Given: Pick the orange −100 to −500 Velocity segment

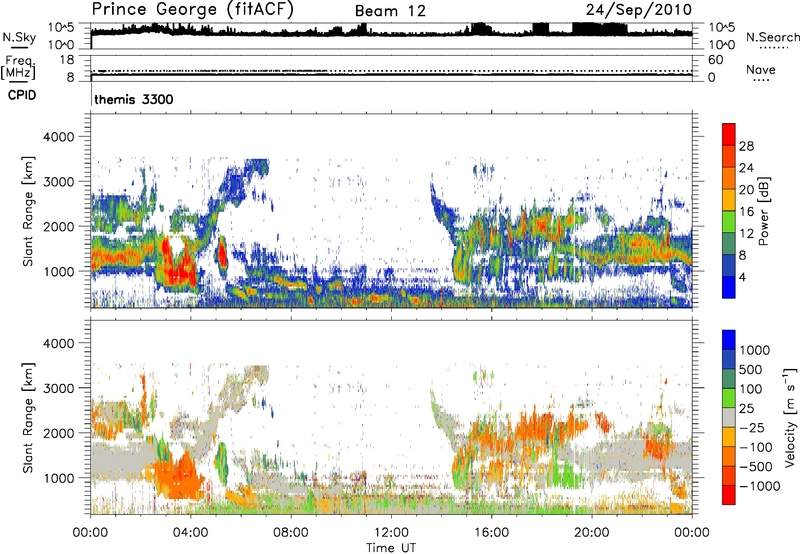Looking at the screenshot, I should click(729, 456).
